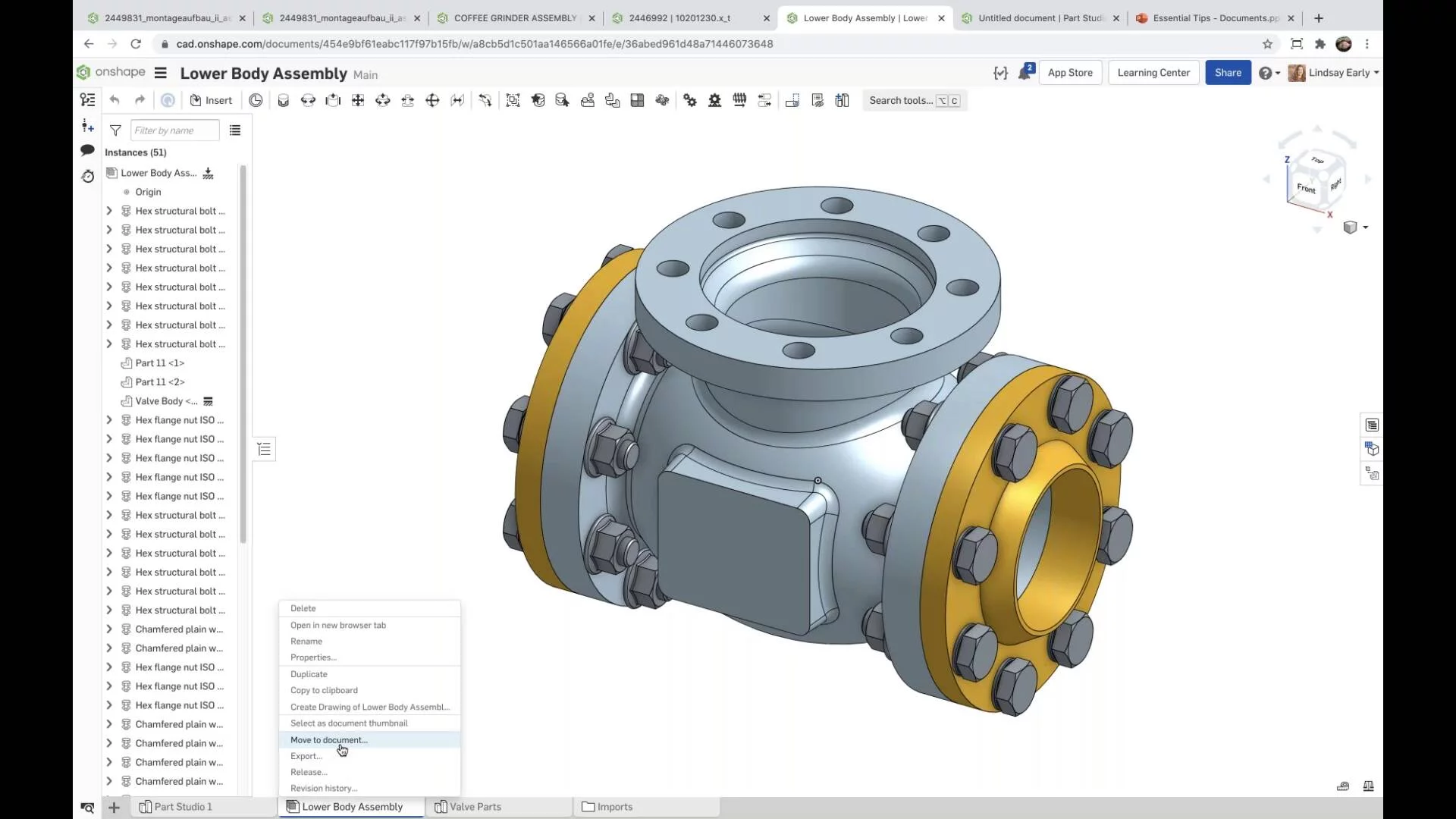The image size is (1456, 819).
Task: Open the notifications bell with badge 2
Action: point(1025,73)
